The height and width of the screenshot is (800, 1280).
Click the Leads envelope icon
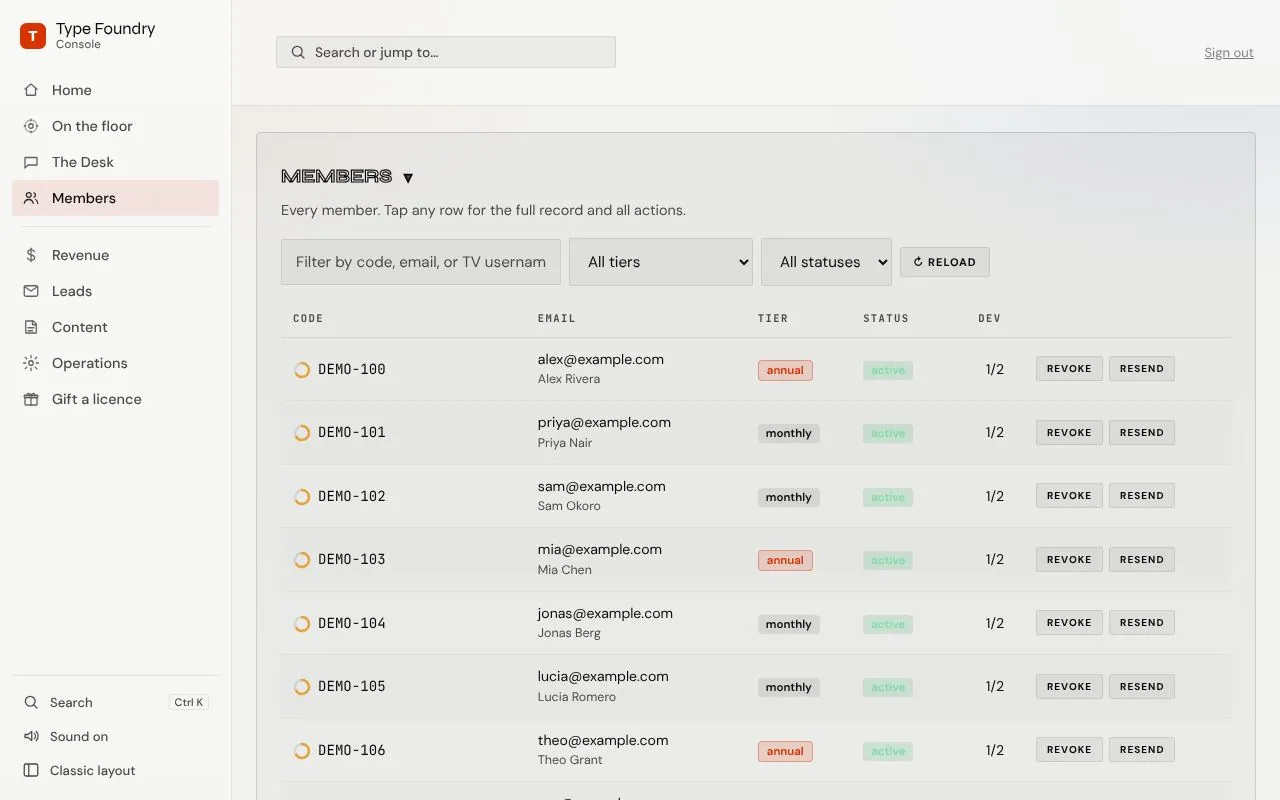click(x=32, y=291)
